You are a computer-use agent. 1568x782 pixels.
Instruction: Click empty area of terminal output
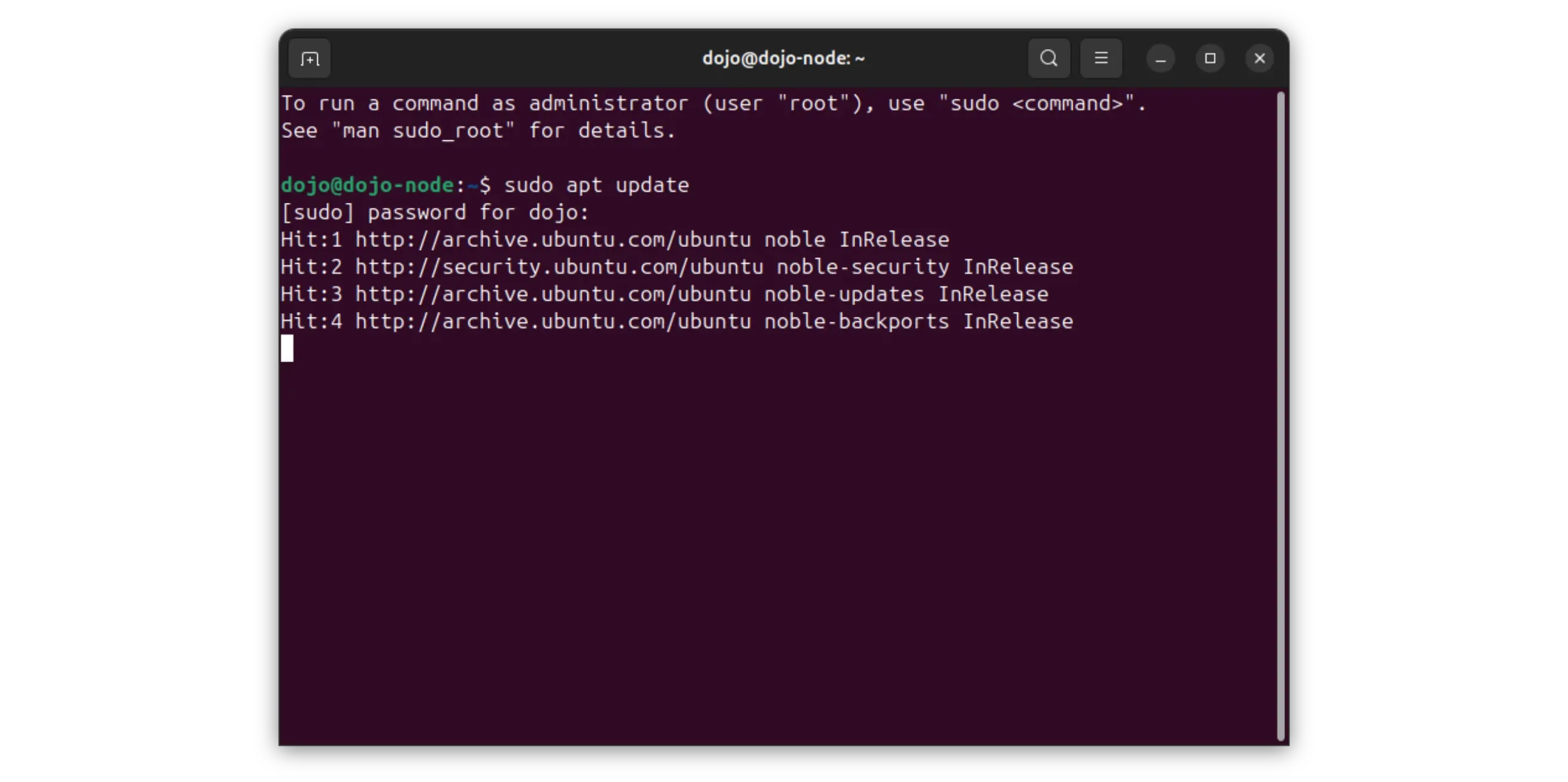tap(778, 539)
